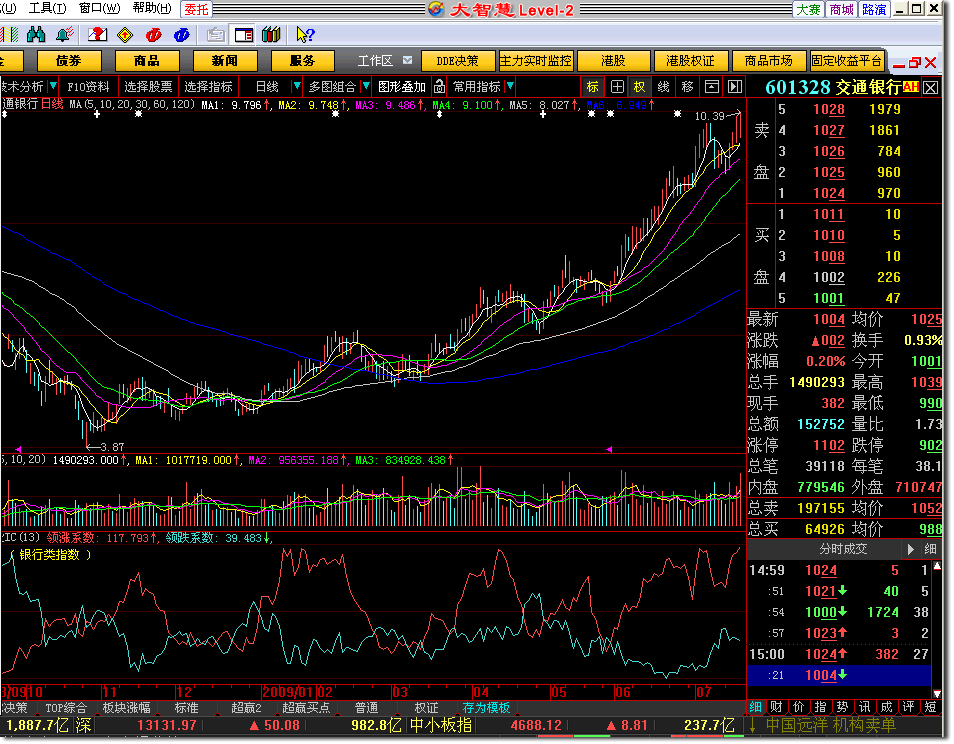
Task: Select the 超赢买点 bottom tab
Action: tap(306, 708)
